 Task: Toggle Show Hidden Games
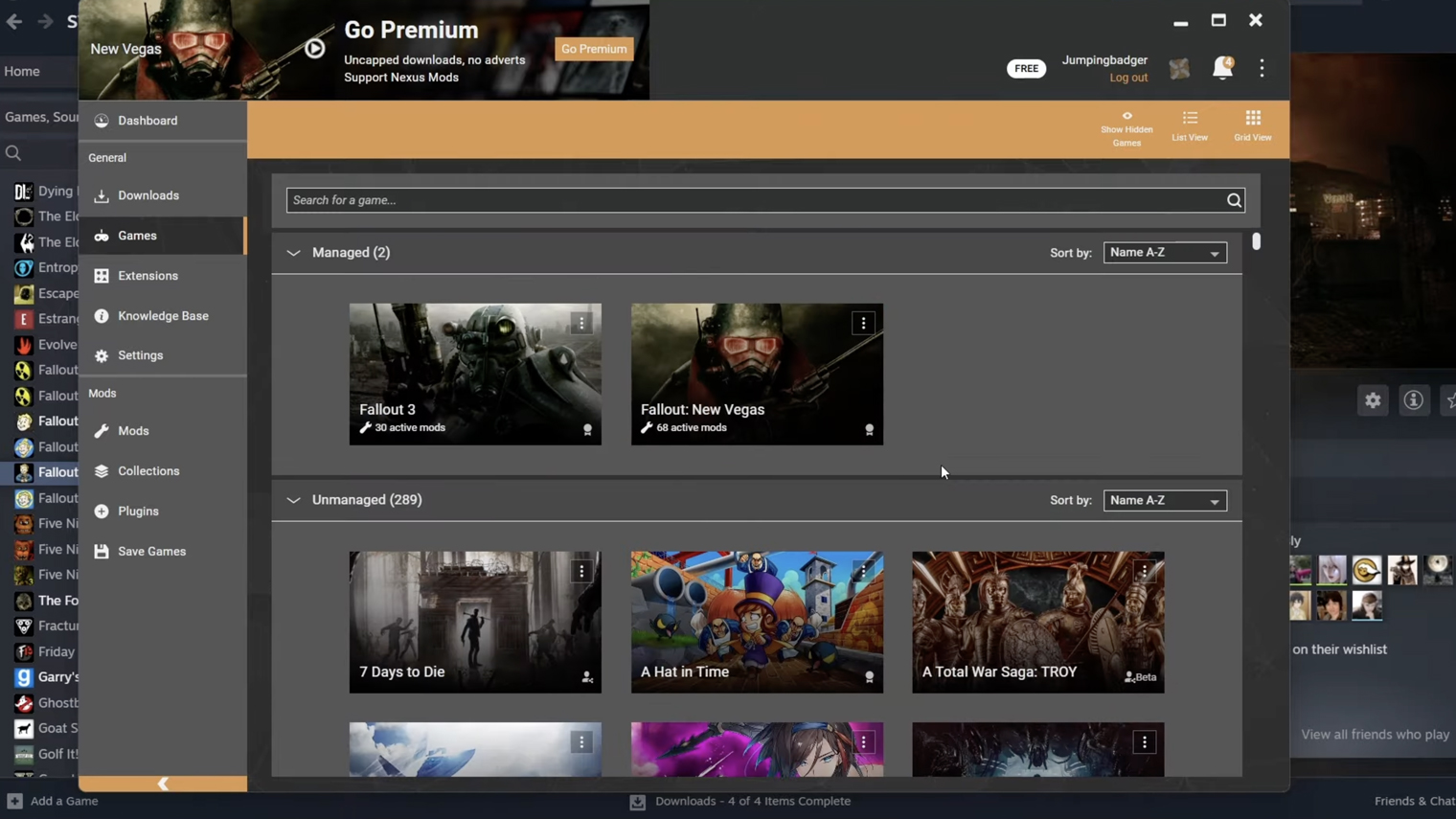(1126, 128)
